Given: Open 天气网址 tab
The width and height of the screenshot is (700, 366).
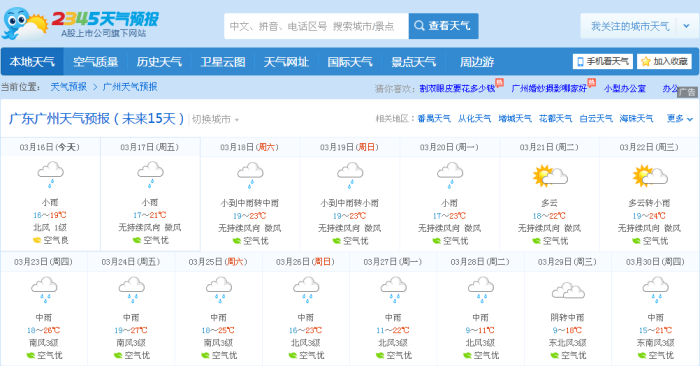Looking at the screenshot, I should [x=286, y=62].
